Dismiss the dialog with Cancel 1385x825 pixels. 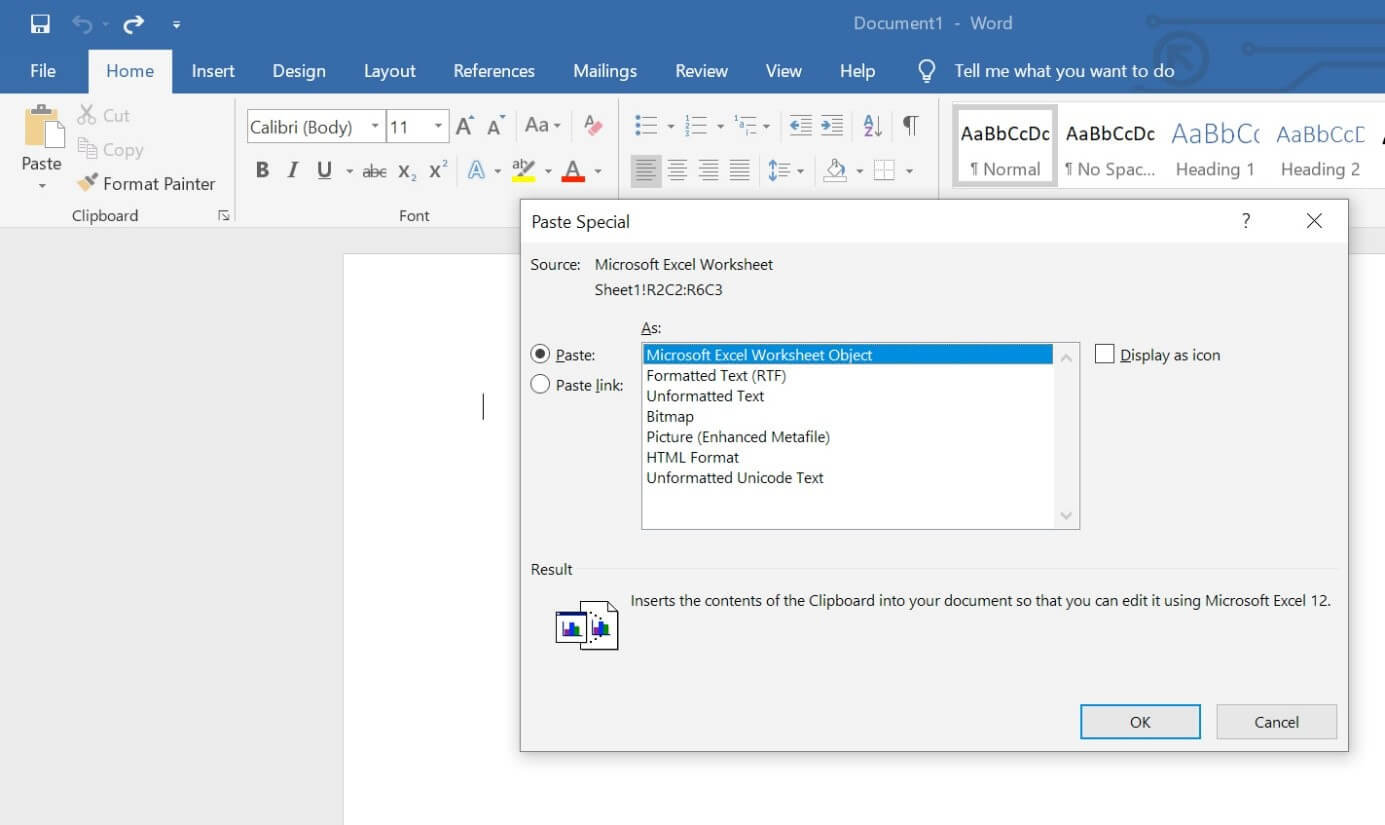point(1275,721)
